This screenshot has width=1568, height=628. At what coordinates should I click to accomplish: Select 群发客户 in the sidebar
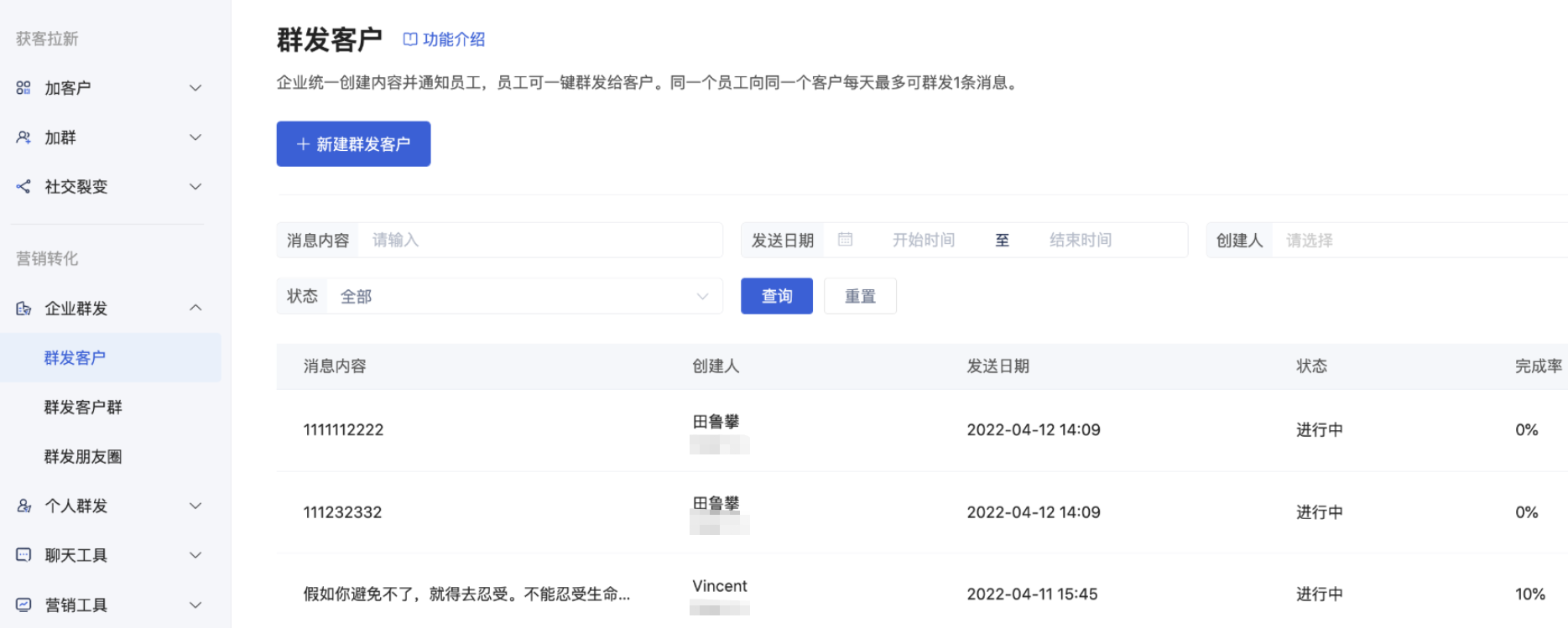point(111,358)
